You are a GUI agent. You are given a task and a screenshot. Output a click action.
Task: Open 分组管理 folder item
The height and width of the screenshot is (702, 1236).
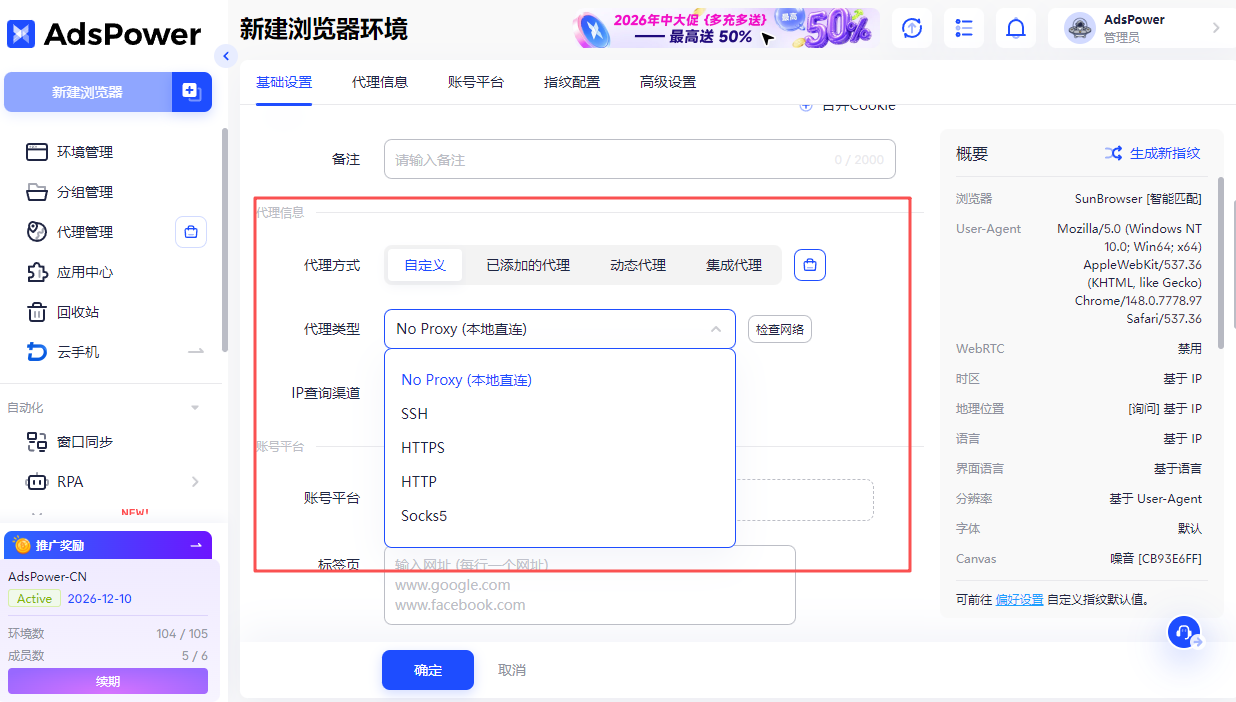click(85, 192)
